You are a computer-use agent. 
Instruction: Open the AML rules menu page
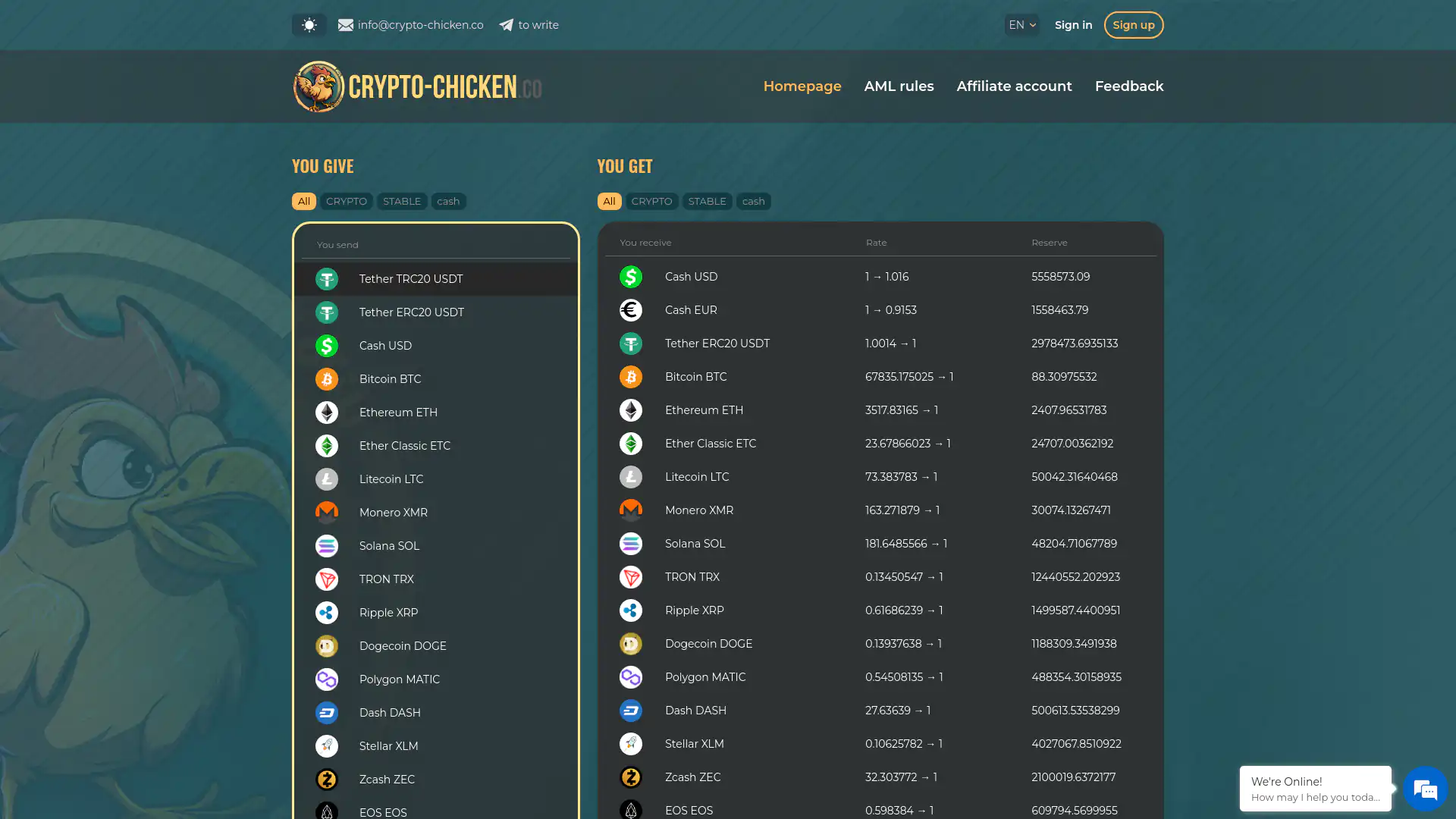point(899,86)
